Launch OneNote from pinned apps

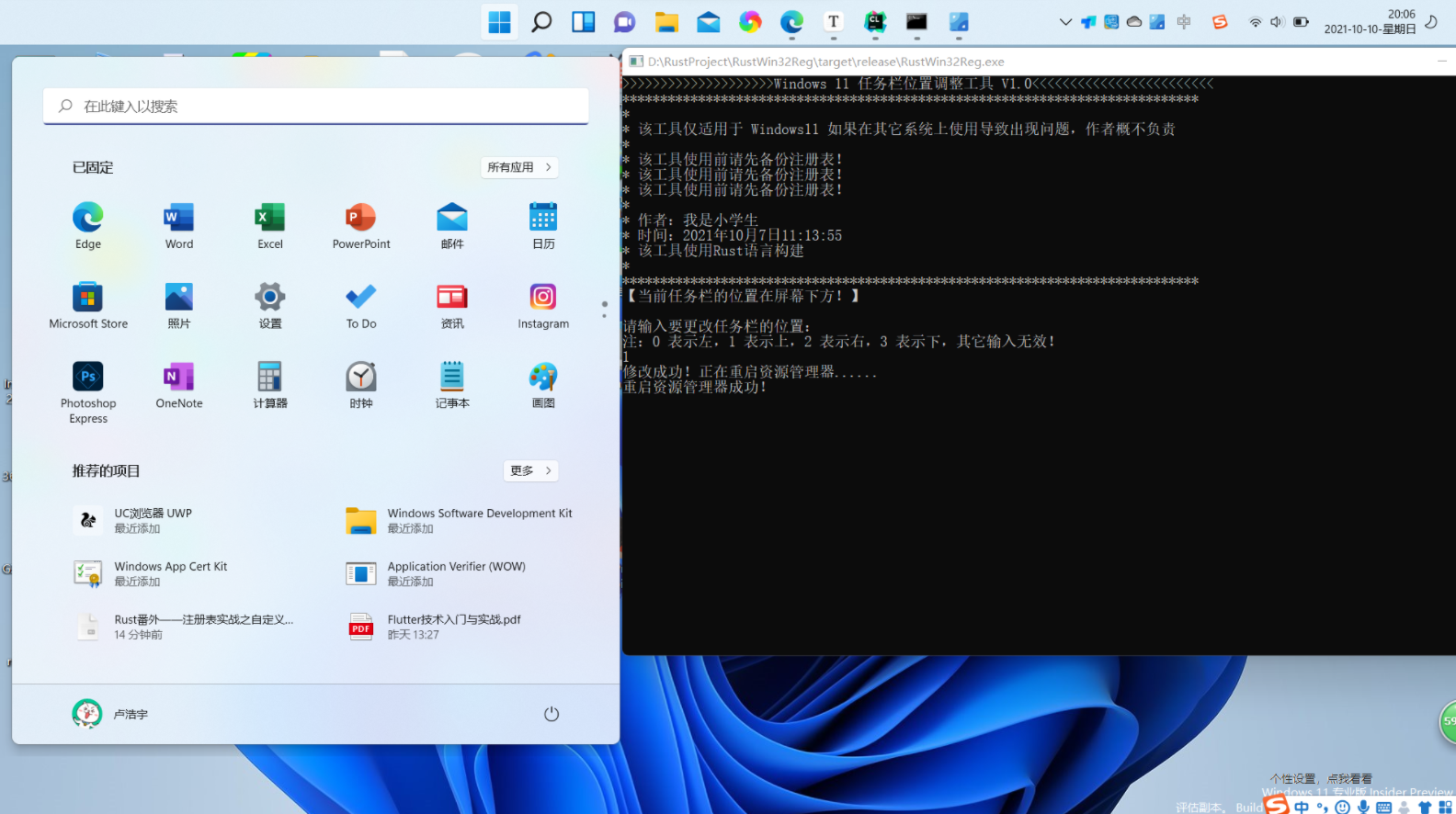[x=179, y=386]
